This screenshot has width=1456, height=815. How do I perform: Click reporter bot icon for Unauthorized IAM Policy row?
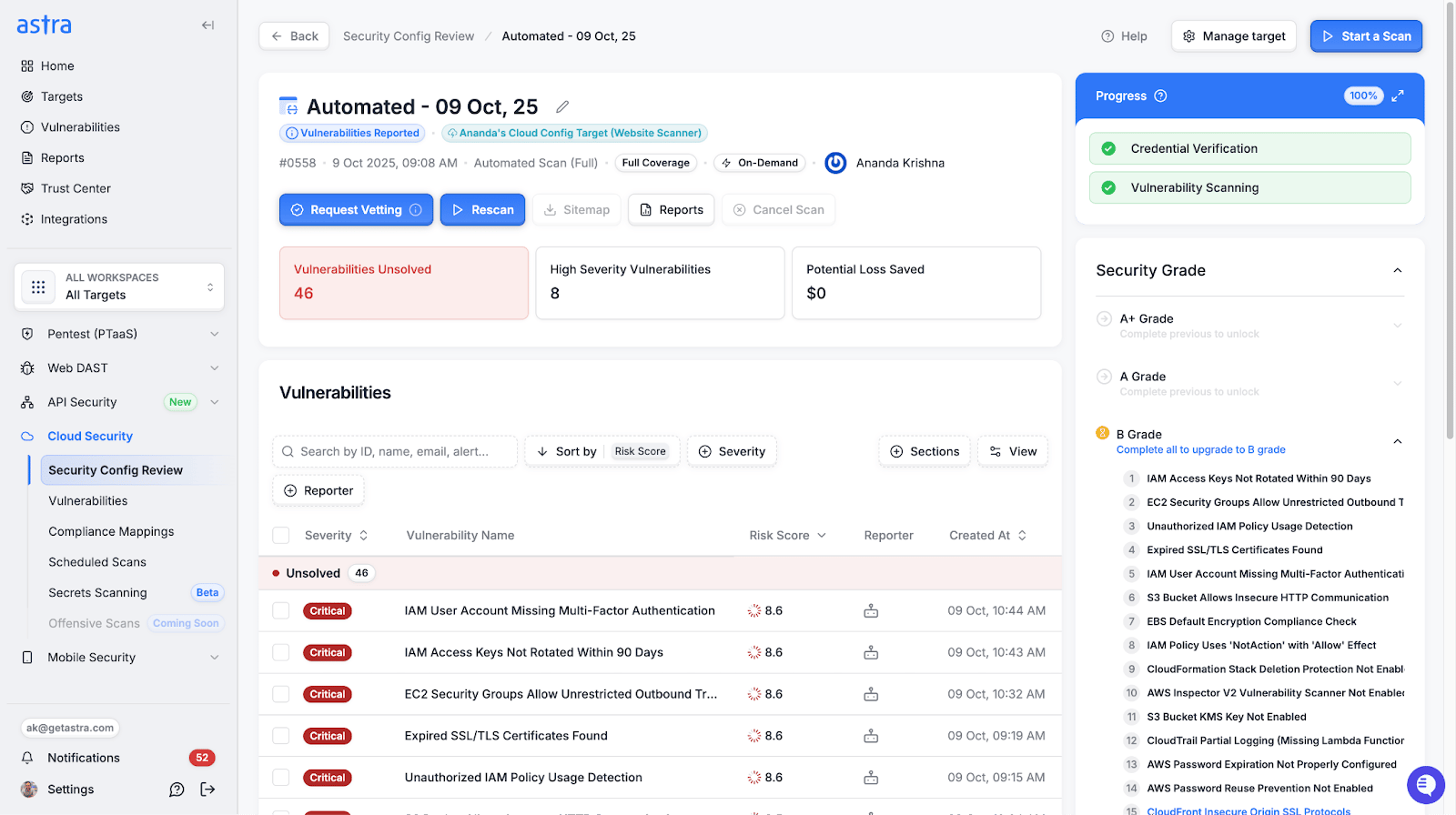871,778
